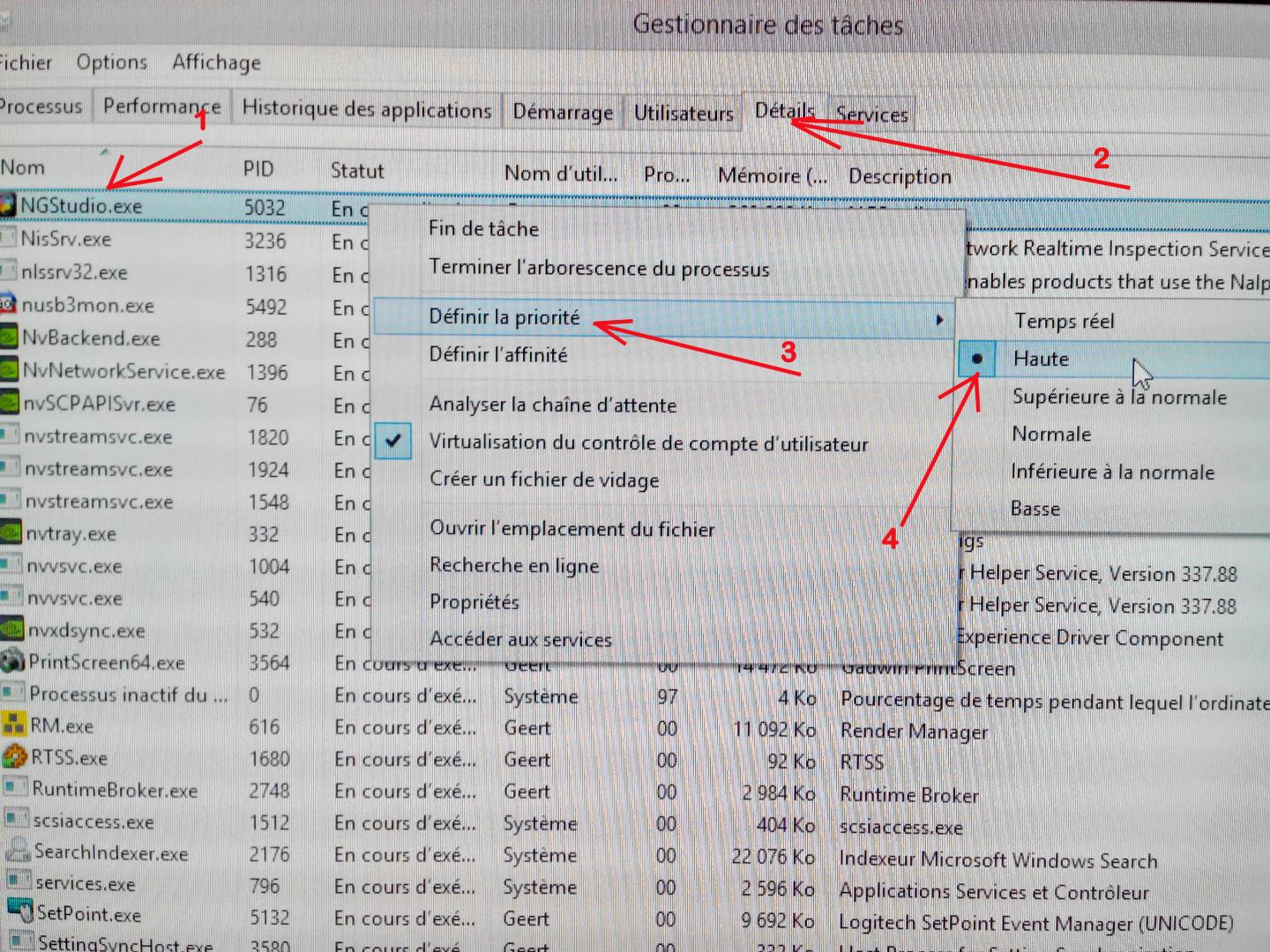Click Render Manager description text

click(914, 733)
